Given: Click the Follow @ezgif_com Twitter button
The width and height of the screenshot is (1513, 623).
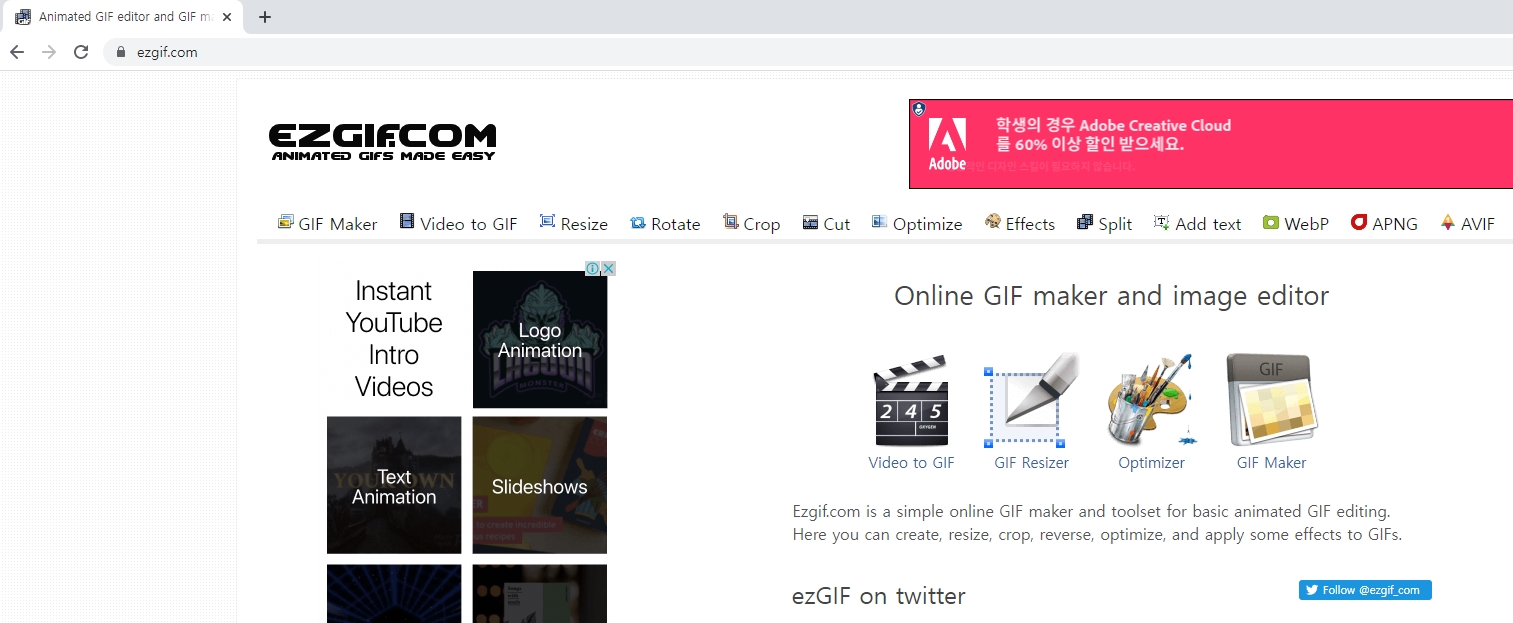Looking at the screenshot, I should coord(1365,590).
